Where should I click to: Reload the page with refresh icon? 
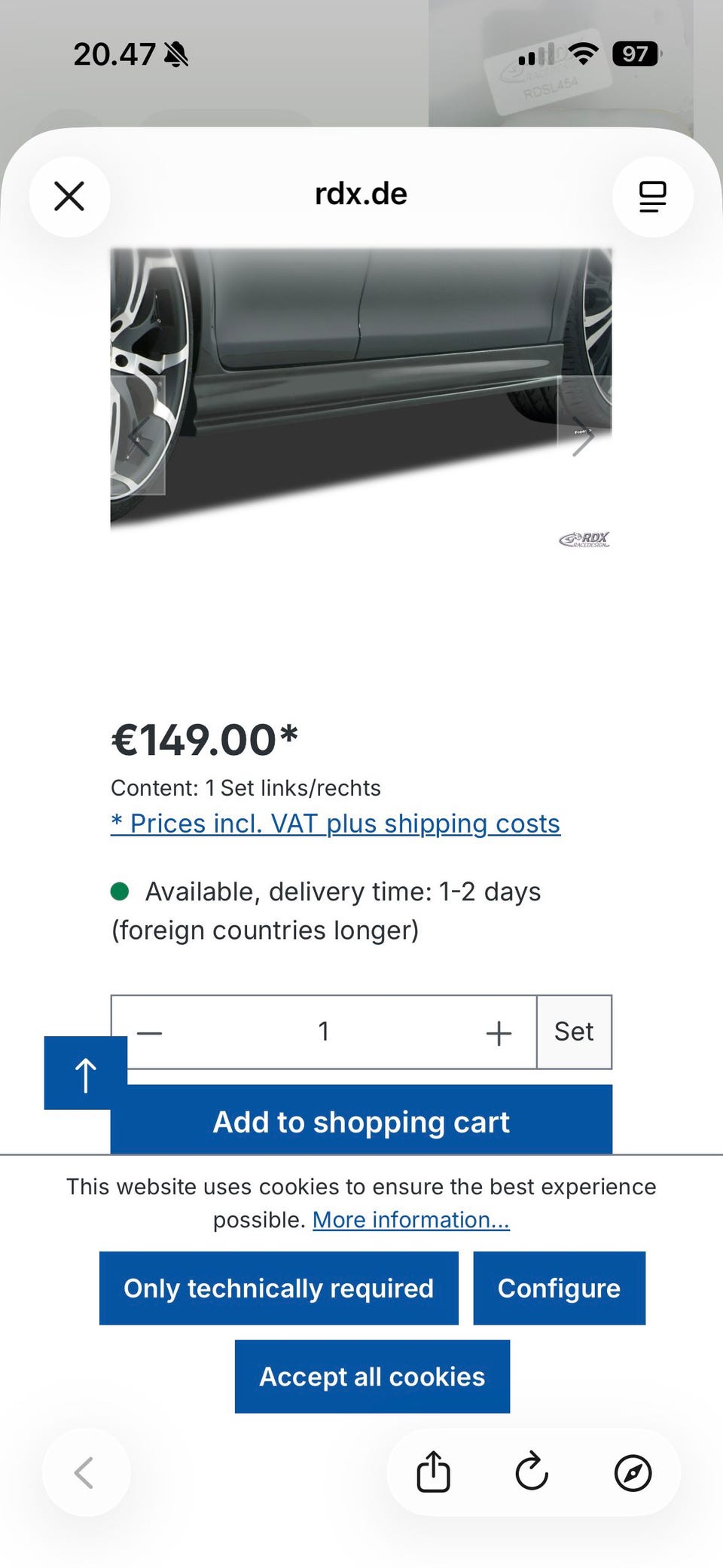click(x=532, y=1472)
